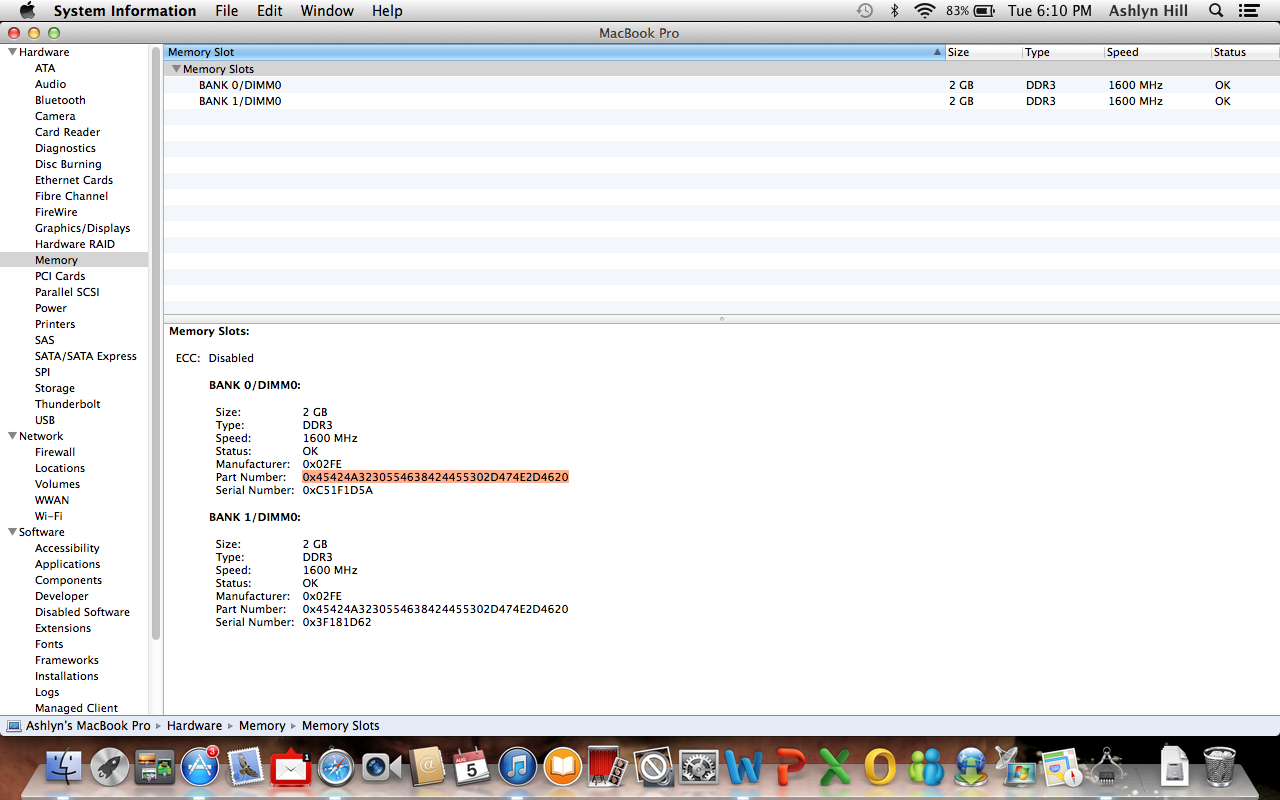Viewport: 1280px width, 800px height.
Task: Collapse the Memory Slots disclosure triangle
Action: (x=176, y=69)
